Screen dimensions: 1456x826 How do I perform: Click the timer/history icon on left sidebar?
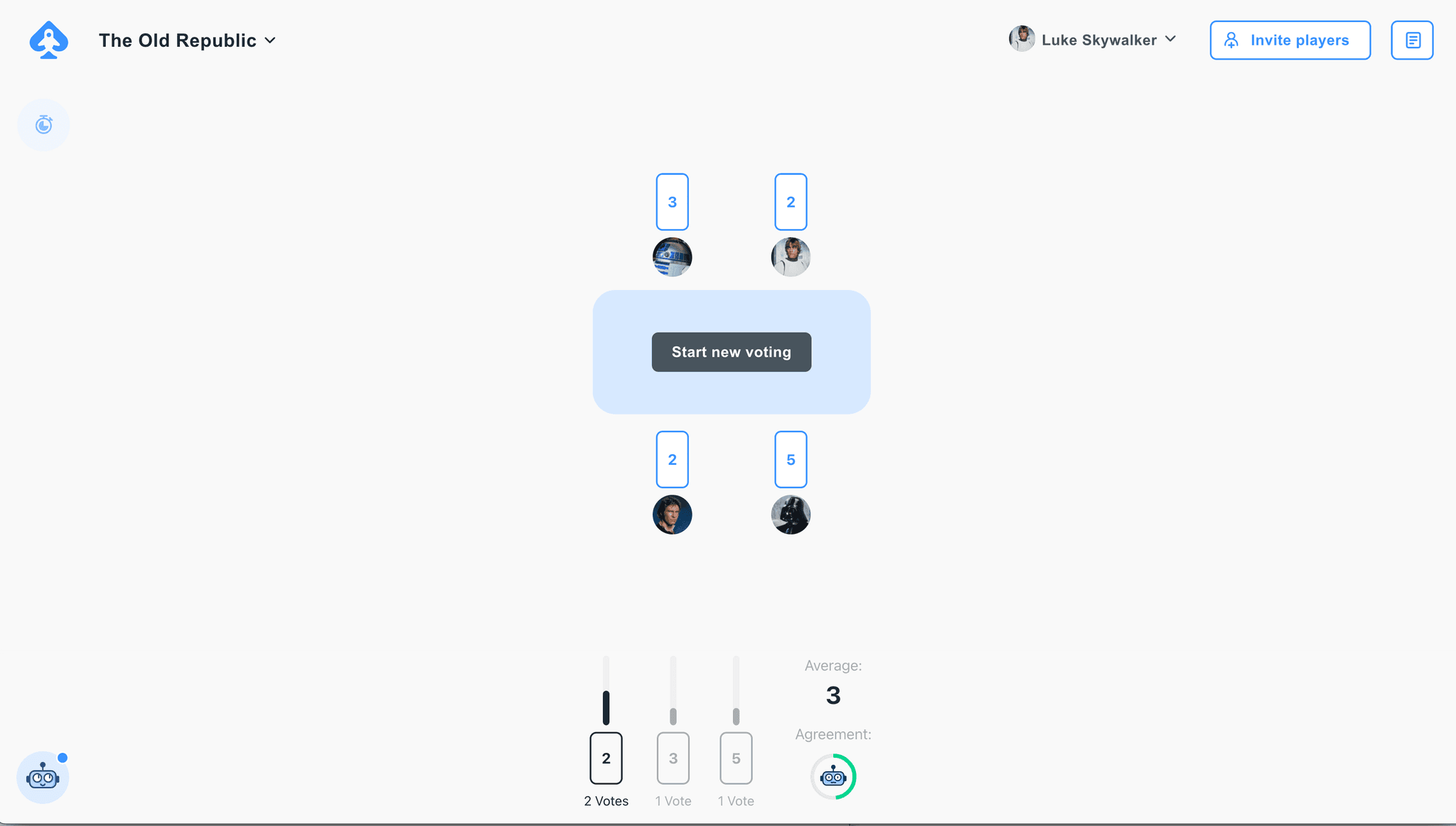pyautogui.click(x=44, y=125)
